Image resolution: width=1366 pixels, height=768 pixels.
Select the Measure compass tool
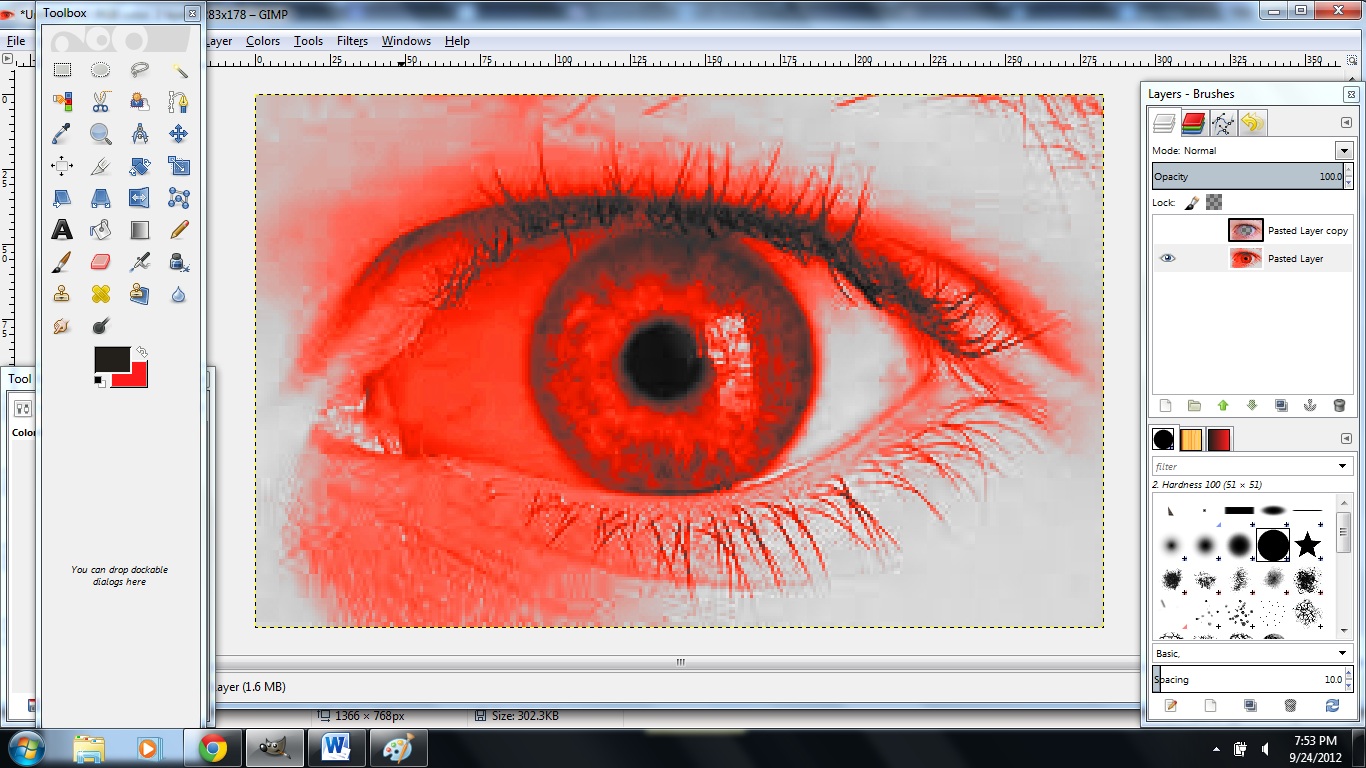[140, 134]
